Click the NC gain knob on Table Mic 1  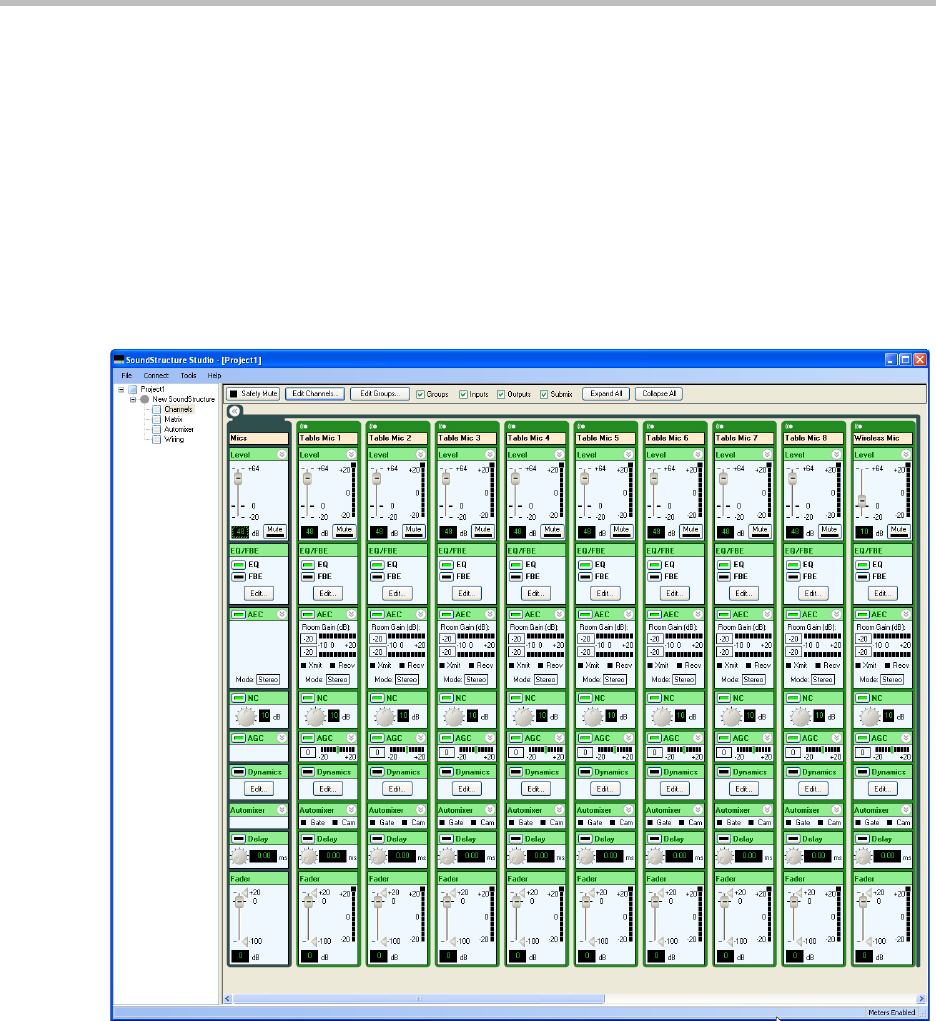click(x=314, y=716)
